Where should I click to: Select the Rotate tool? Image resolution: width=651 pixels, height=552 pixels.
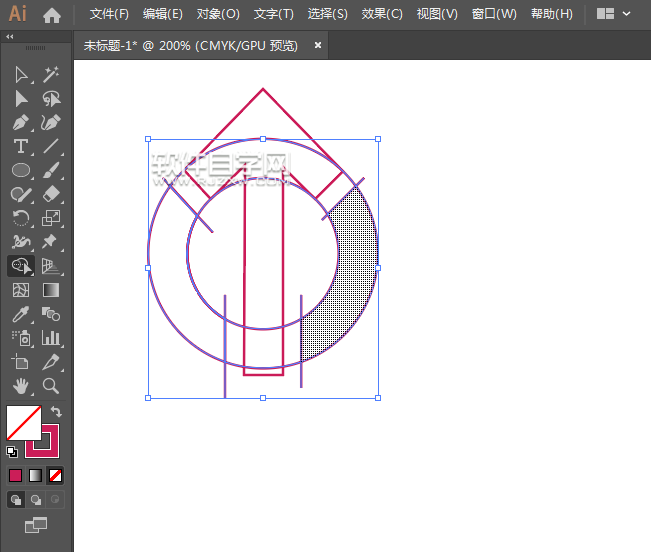click(21, 218)
